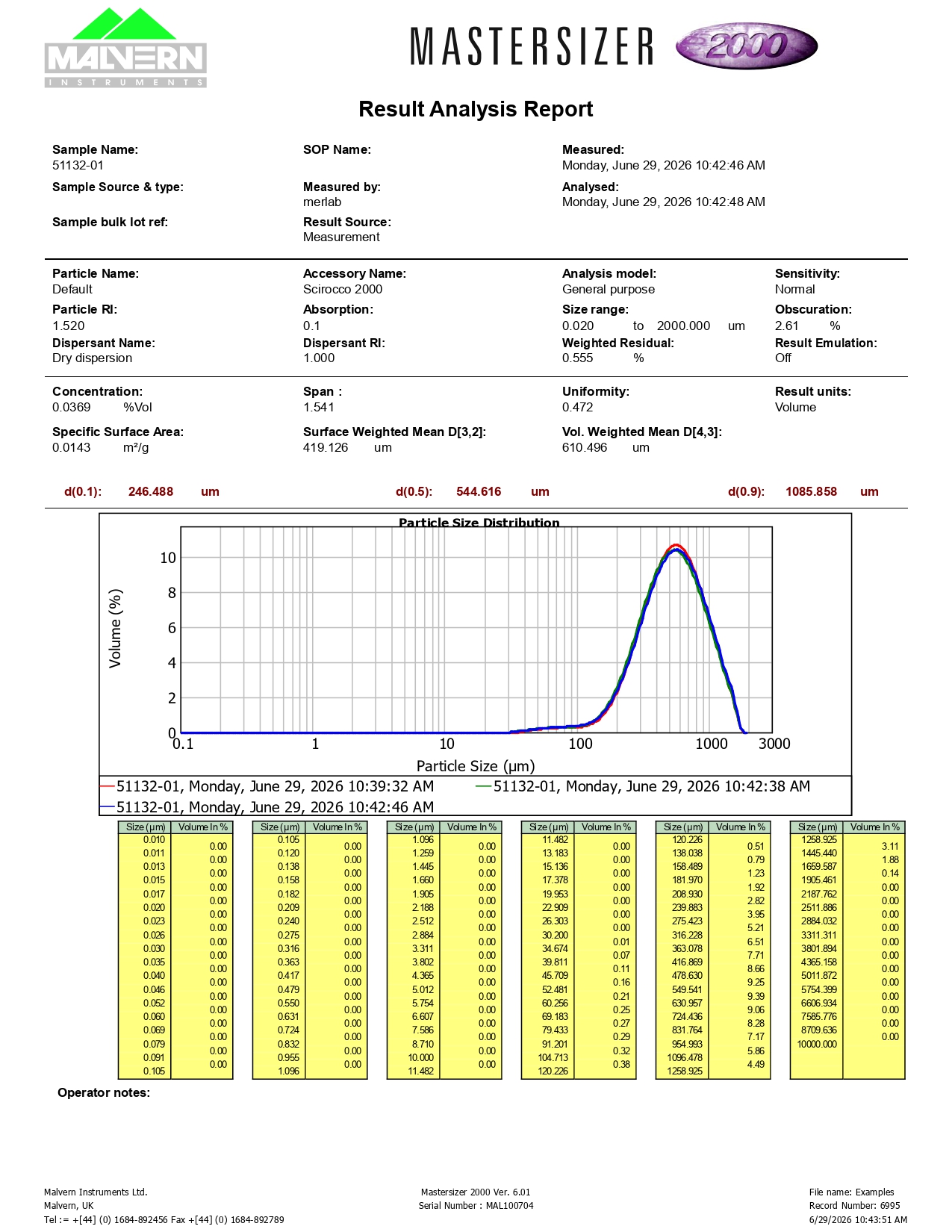Click the peak of the distribution curve
Screen dimensions: 952x1232
tap(676, 547)
